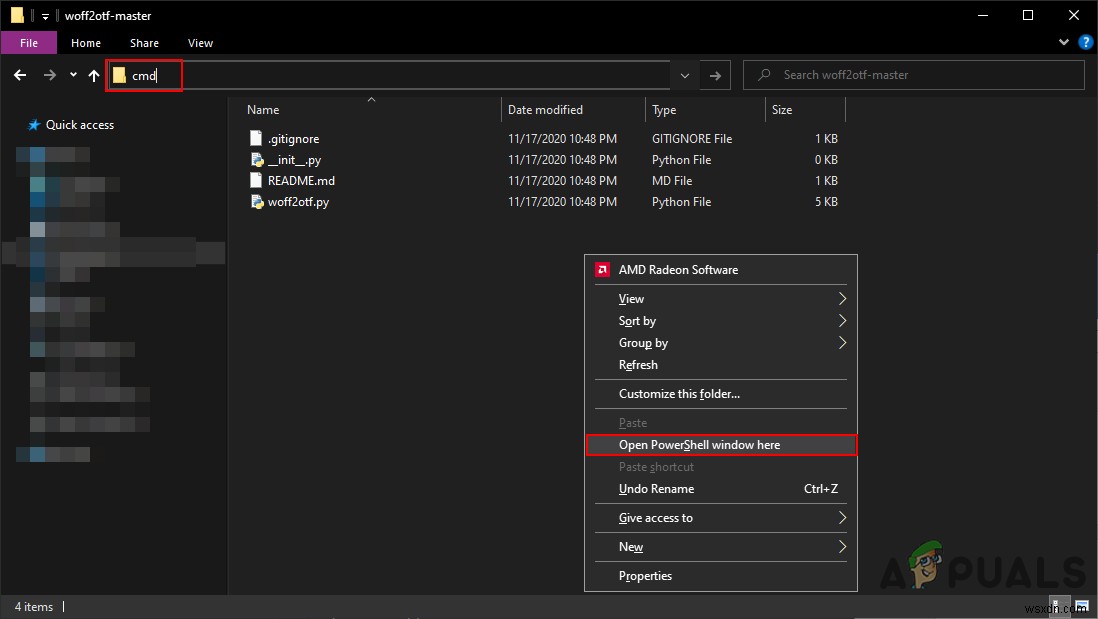The width and height of the screenshot is (1098, 619).
Task: Click the Up one level arrow
Action: [94, 75]
